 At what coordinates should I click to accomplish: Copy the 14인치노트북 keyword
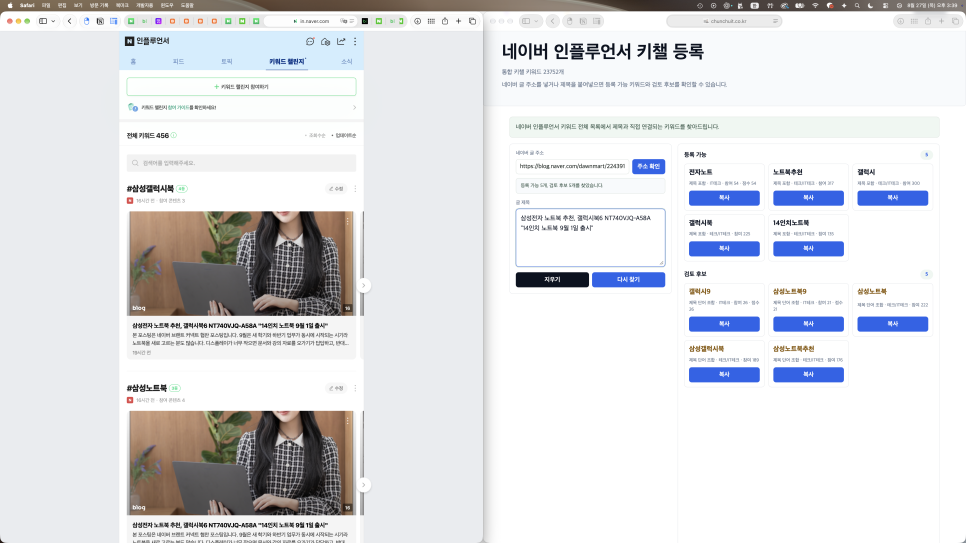[808, 248]
